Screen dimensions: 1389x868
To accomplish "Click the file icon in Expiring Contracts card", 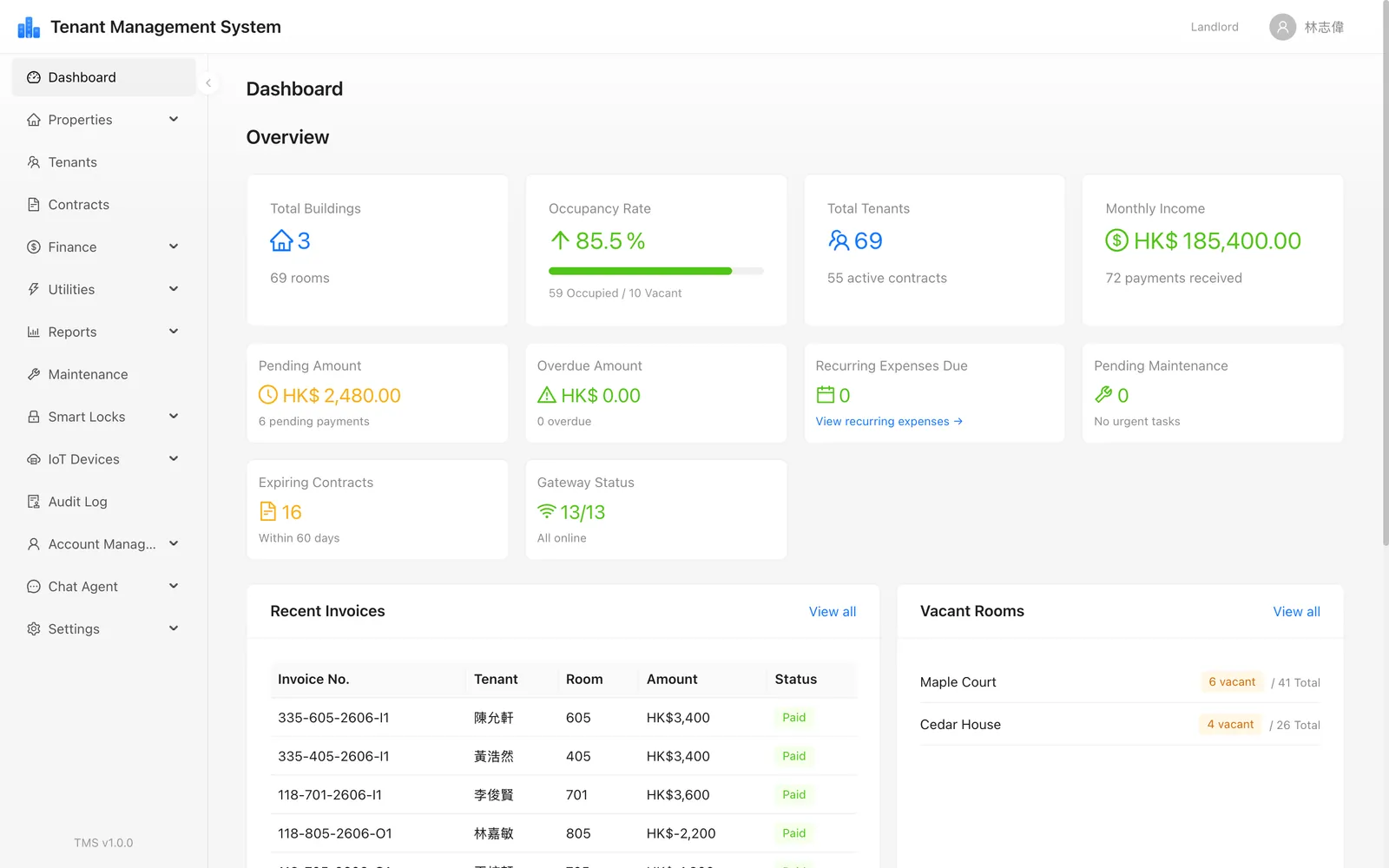I will coord(268,512).
